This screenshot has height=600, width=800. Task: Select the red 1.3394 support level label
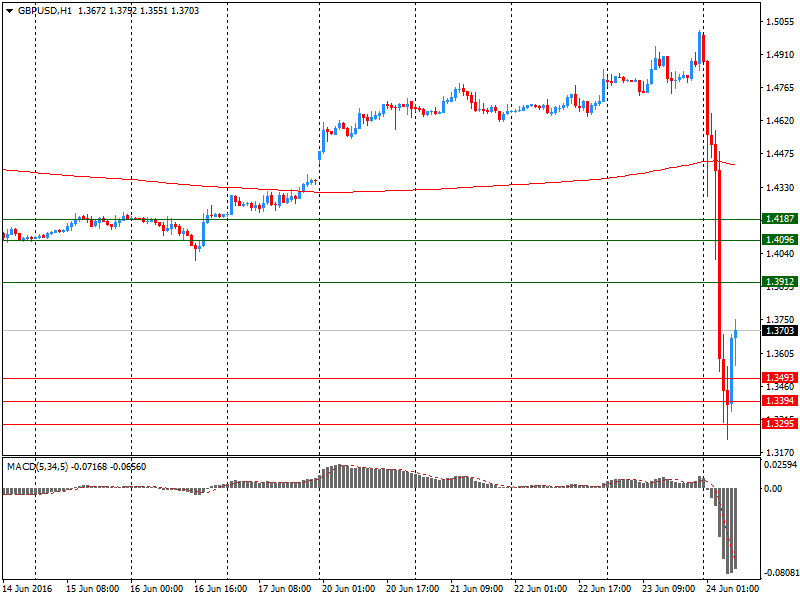coord(780,401)
